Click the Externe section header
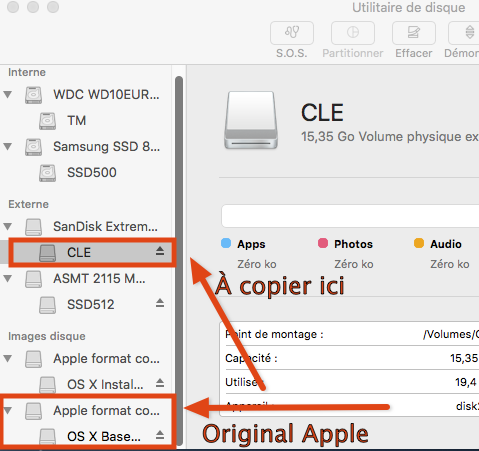Image resolution: width=479 pixels, height=451 pixels. pos(28,204)
